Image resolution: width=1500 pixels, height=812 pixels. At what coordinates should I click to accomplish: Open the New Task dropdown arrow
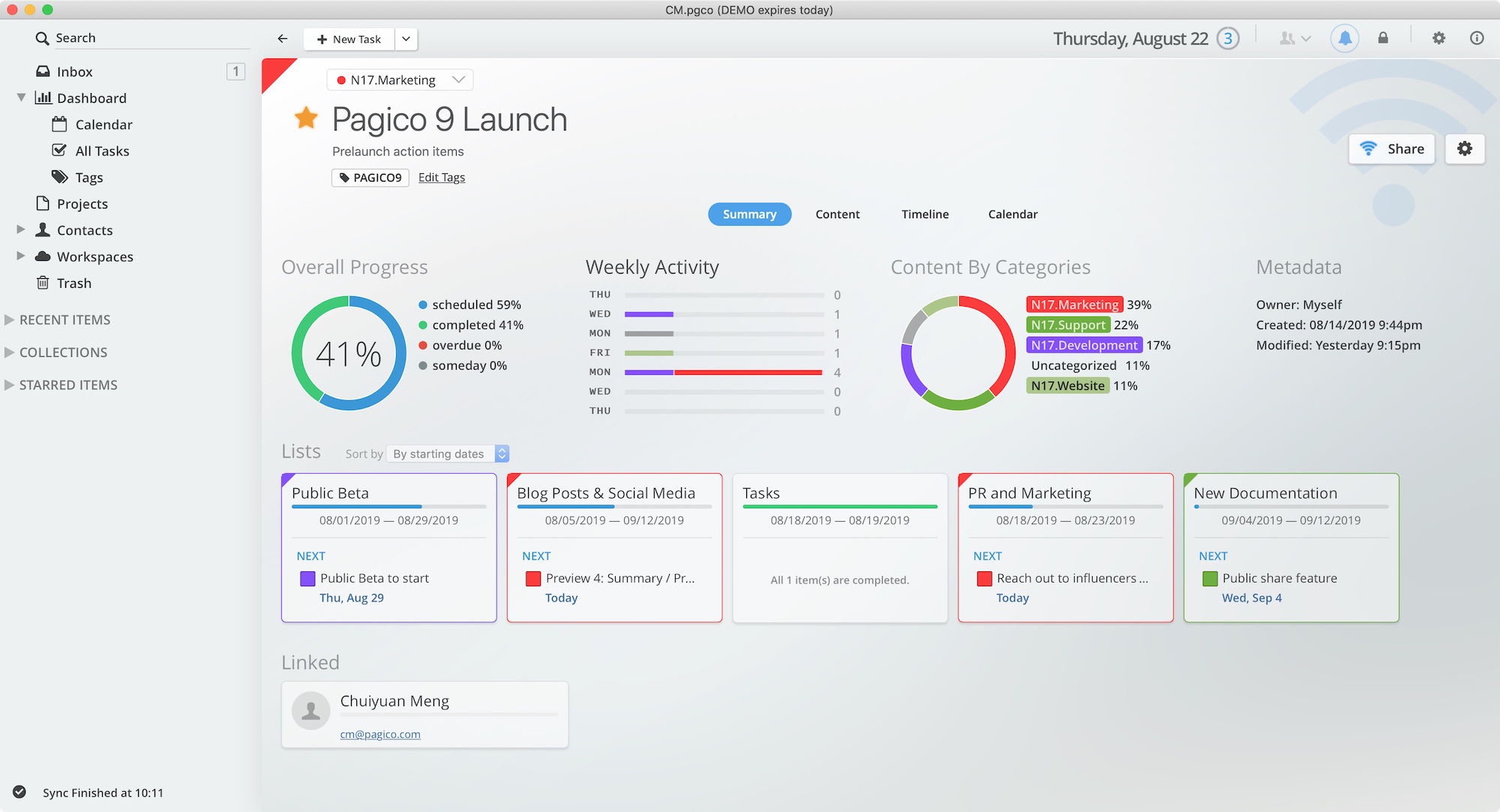(406, 39)
